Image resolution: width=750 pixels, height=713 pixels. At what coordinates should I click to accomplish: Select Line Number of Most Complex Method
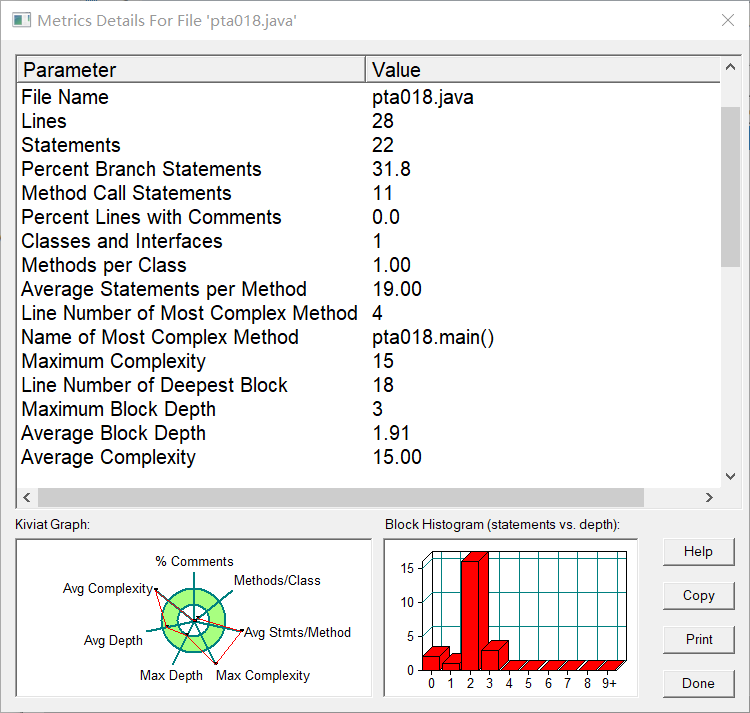(369, 313)
